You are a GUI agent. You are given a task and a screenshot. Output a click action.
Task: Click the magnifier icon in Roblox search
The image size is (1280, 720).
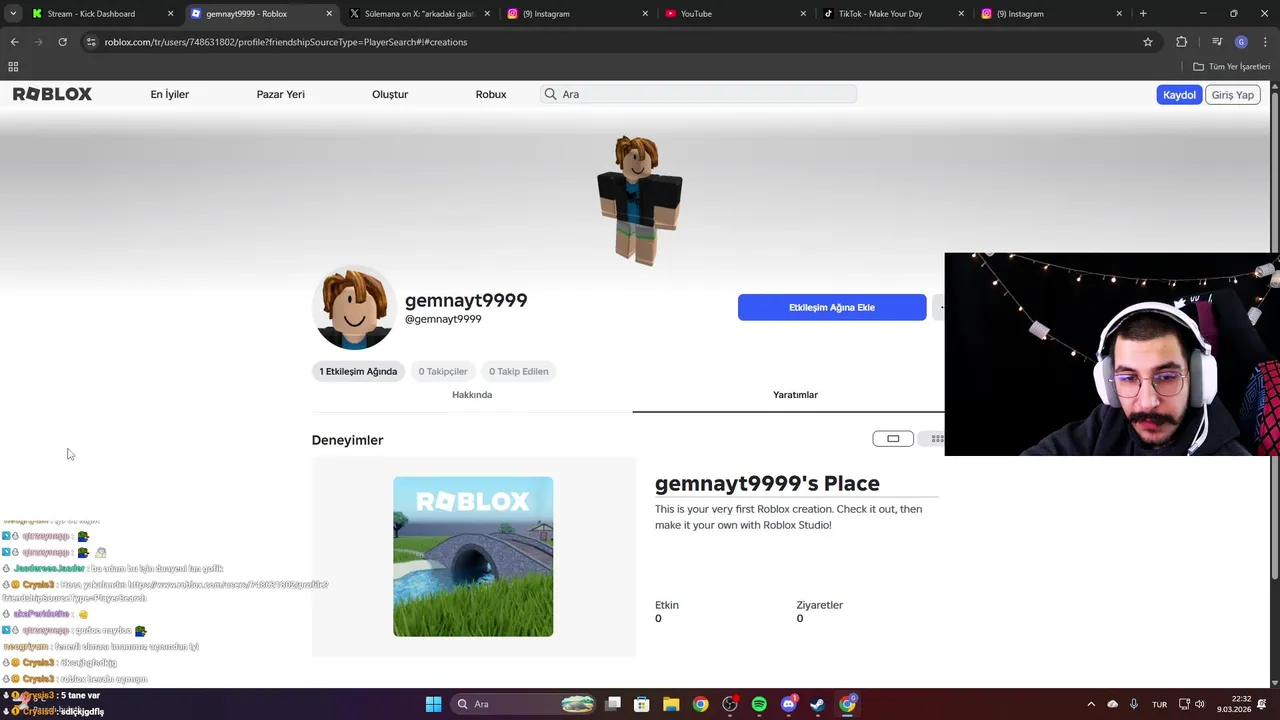pyautogui.click(x=550, y=94)
